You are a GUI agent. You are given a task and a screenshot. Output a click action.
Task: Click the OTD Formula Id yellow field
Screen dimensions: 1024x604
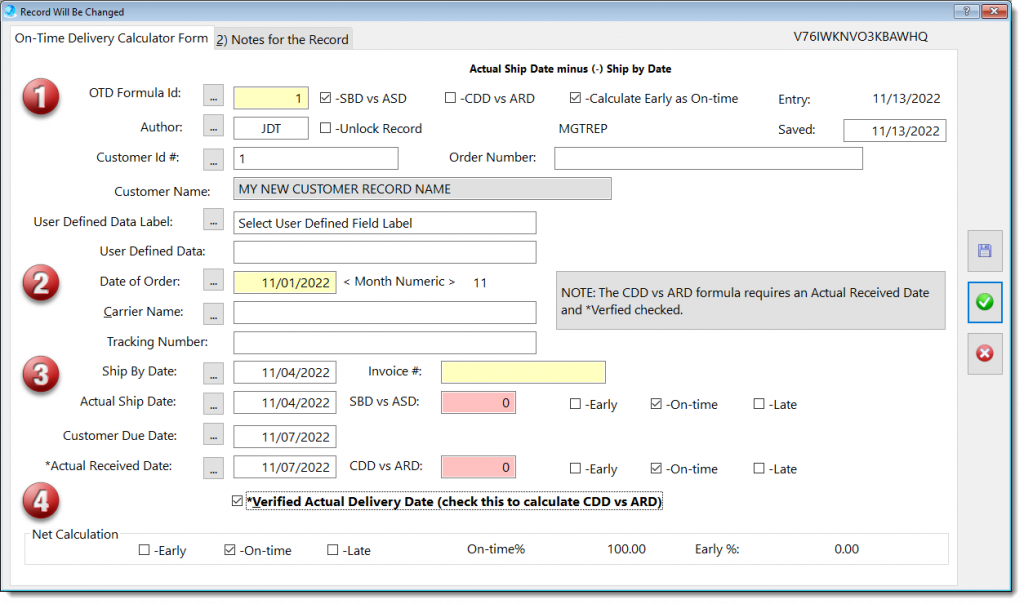[x=271, y=98]
